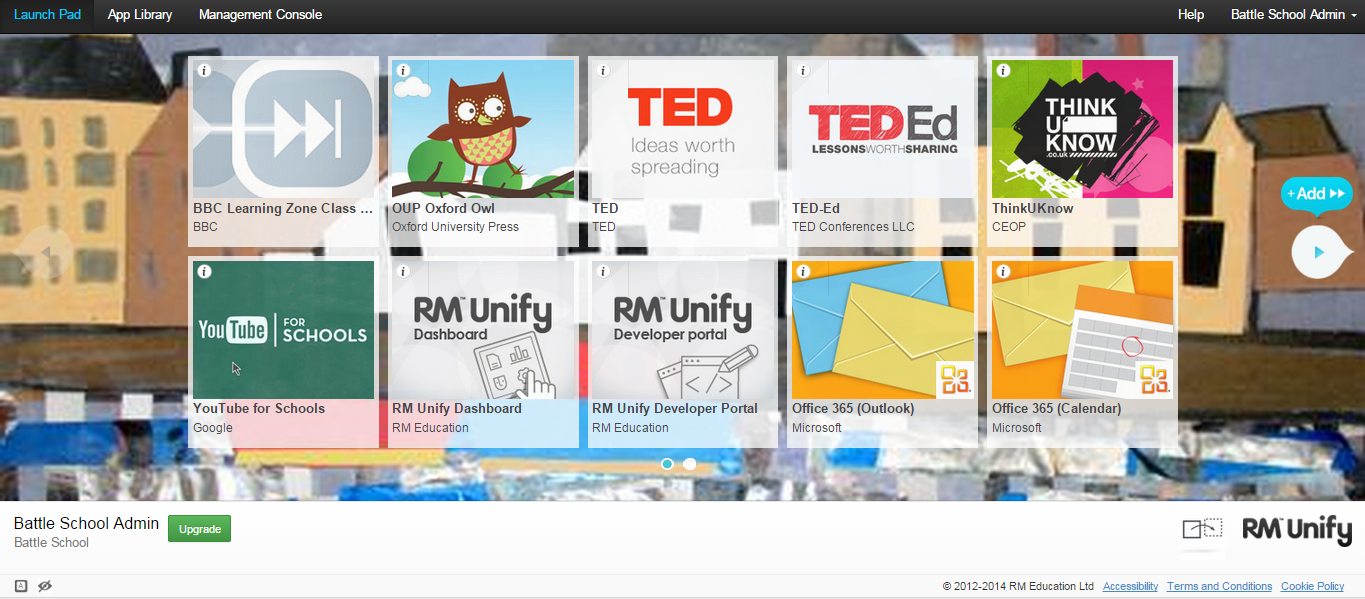The height and width of the screenshot is (599, 1365).
Task: Show info for the BBC Learning Zone tile
Action: point(204,71)
